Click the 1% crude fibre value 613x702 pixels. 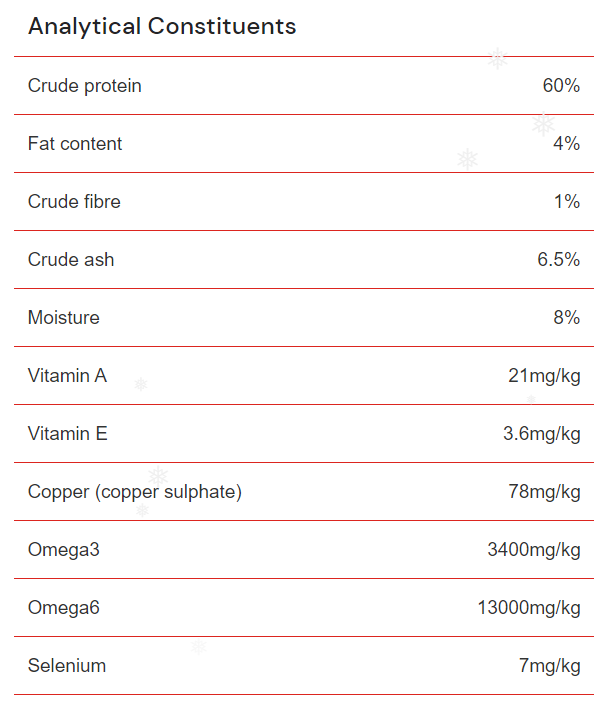click(567, 202)
